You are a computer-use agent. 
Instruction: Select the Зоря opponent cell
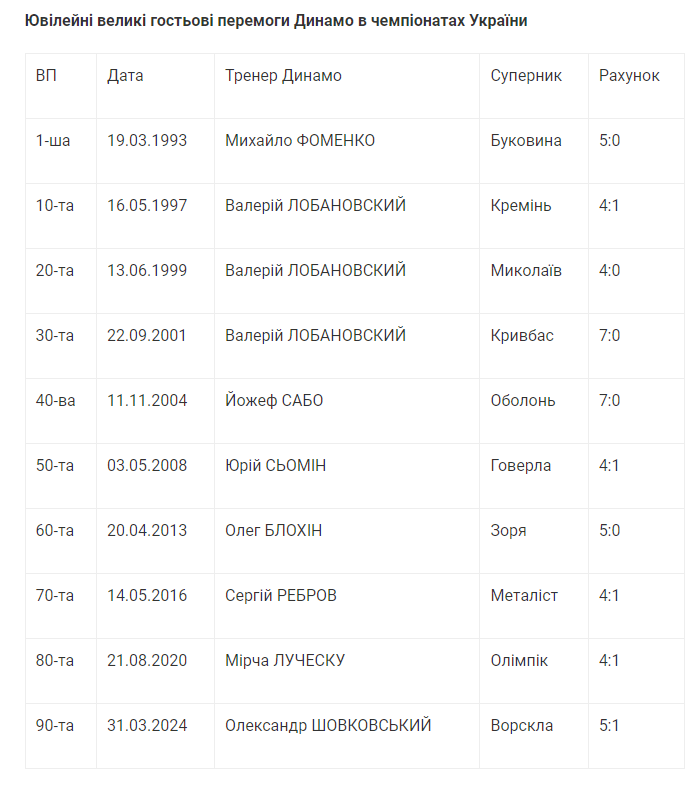(x=508, y=531)
